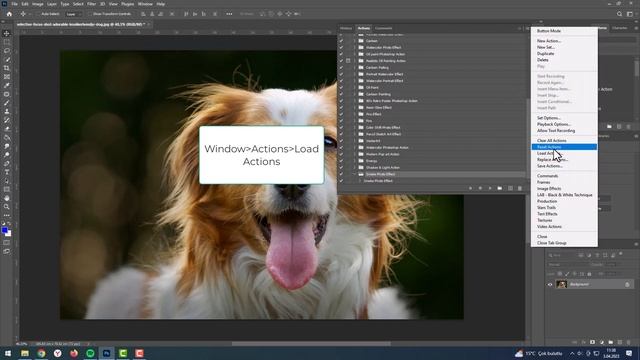Image resolution: width=640 pixels, height=360 pixels.
Task: Click the Stop button in Actions panel
Action: pyautogui.click(x=470, y=189)
